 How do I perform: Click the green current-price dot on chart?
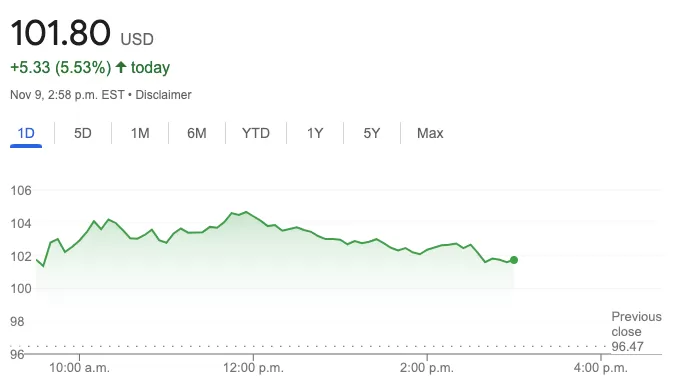tap(513, 260)
